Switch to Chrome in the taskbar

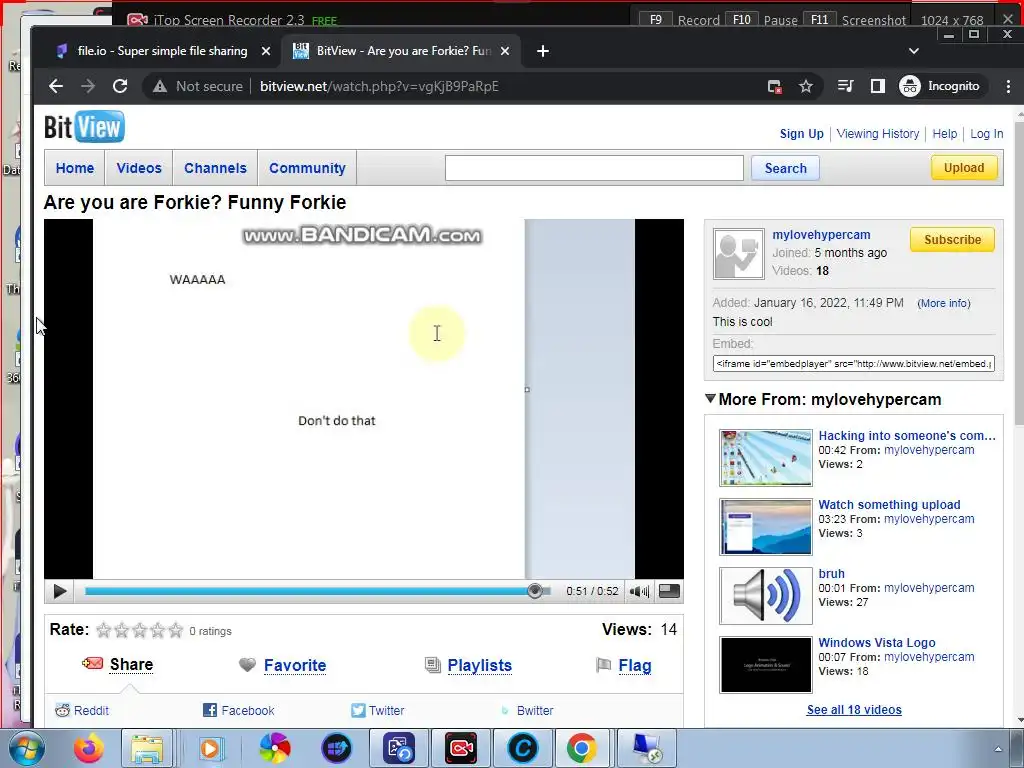tap(581, 748)
